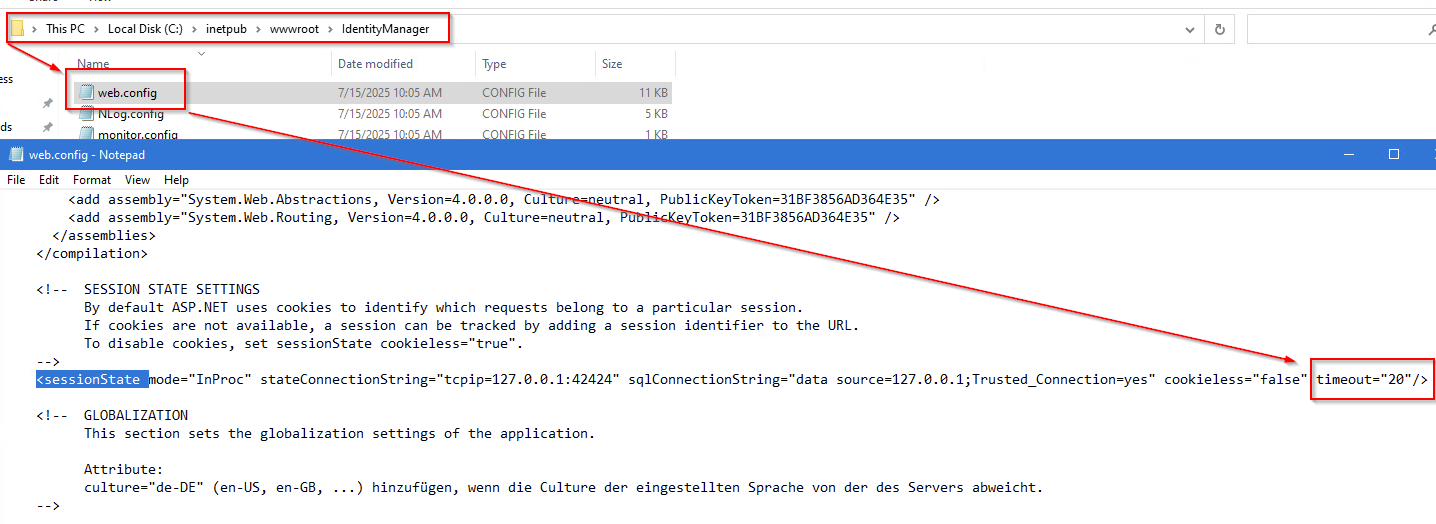The width and height of the screenshot is (1436, 524).
Task: Maximize the Notepad window
Action: tap(1394, 155)
